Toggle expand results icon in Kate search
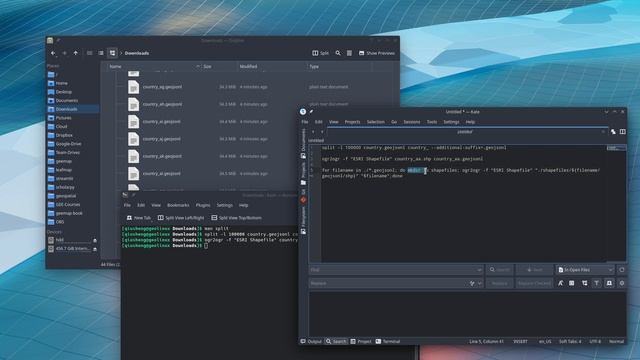The width and height of the screenshot is (640, 360). click(x=585, y=283)
